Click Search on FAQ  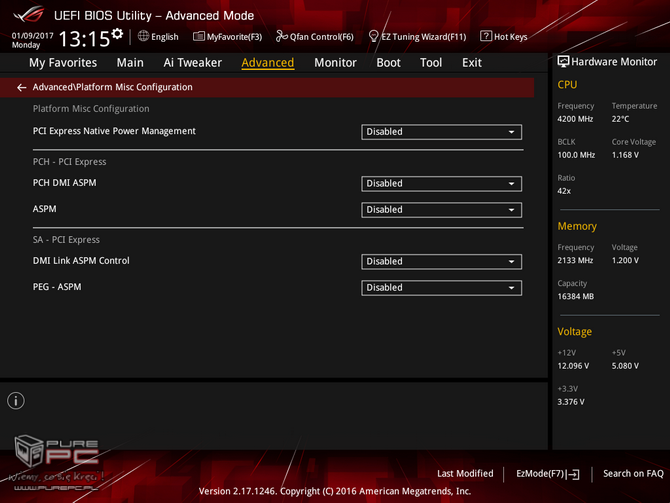click(633, 474)
